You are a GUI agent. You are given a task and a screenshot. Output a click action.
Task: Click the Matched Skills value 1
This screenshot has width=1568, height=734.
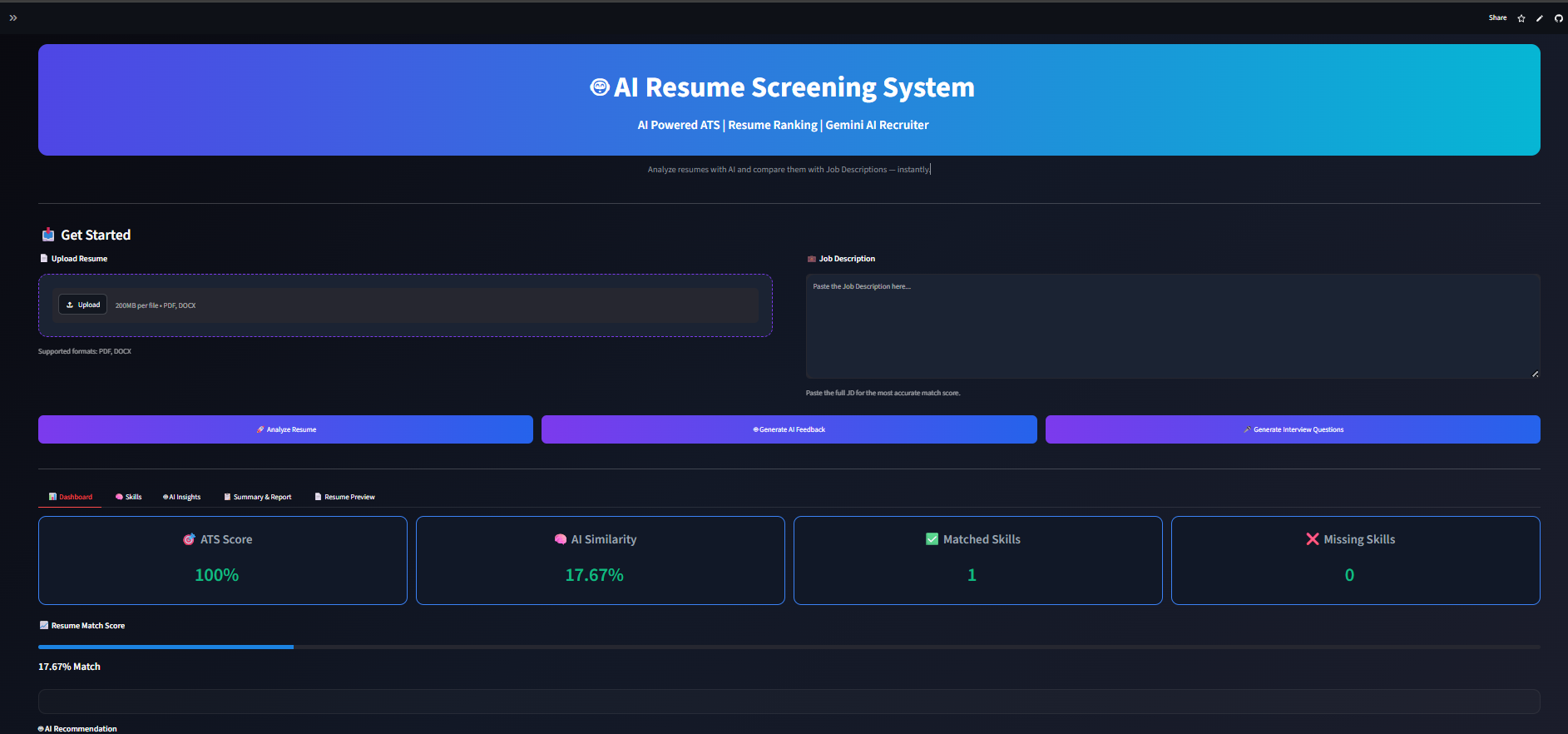(x=972, y=575)
